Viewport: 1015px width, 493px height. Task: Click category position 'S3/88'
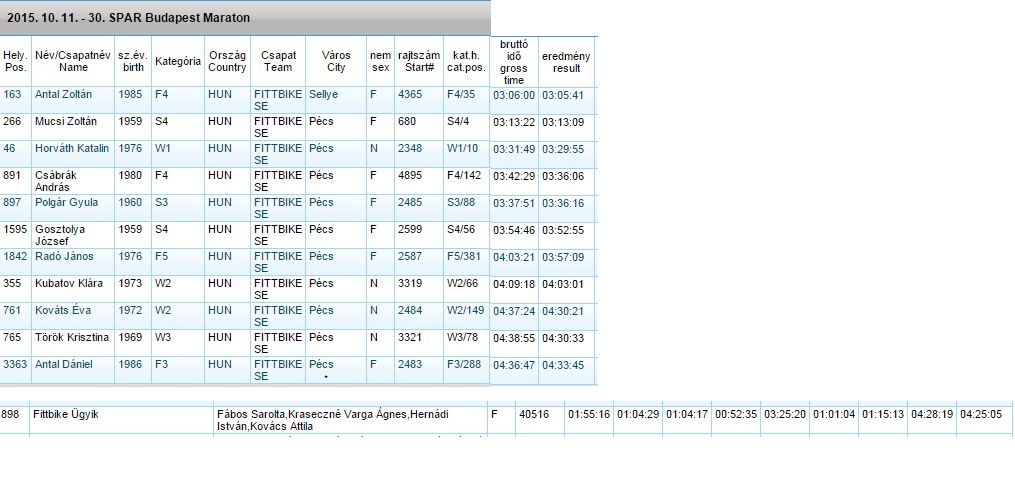(461, 203)
